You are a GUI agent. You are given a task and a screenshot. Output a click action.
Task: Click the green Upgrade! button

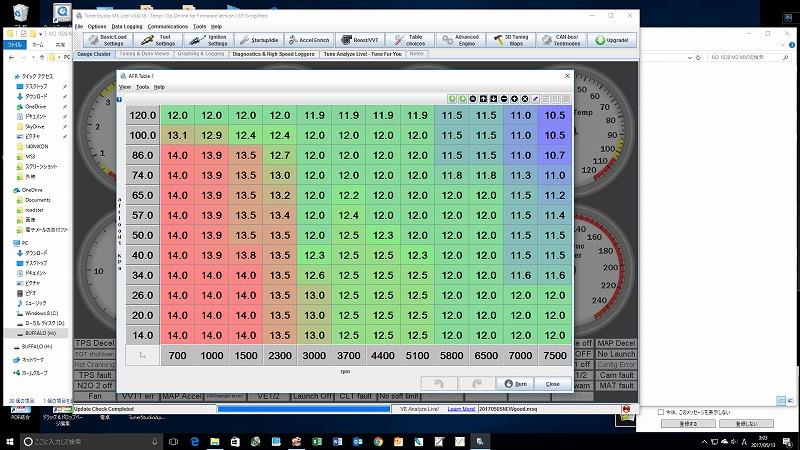pyautogui.click(x=612, y=40)
